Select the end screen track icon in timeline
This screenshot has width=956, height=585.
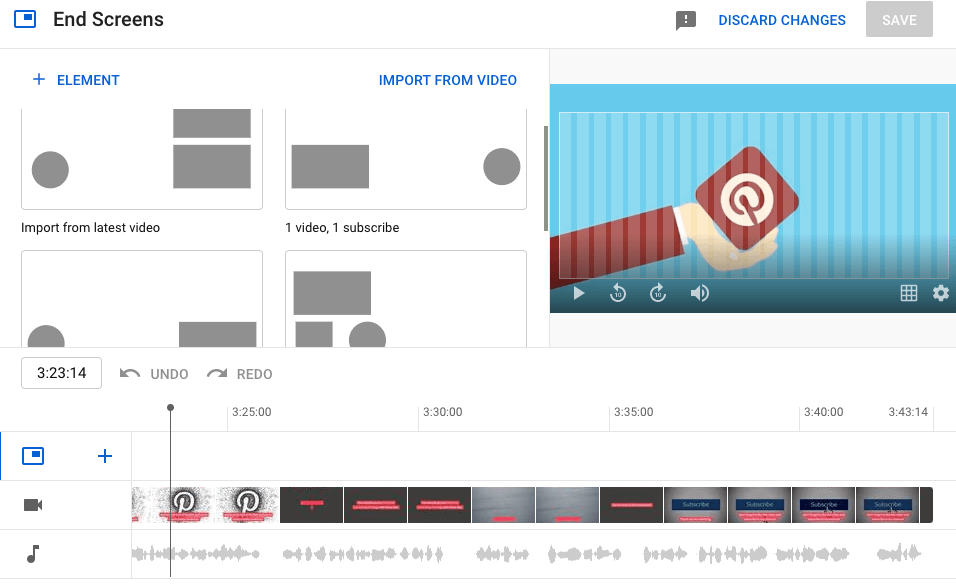33,456
